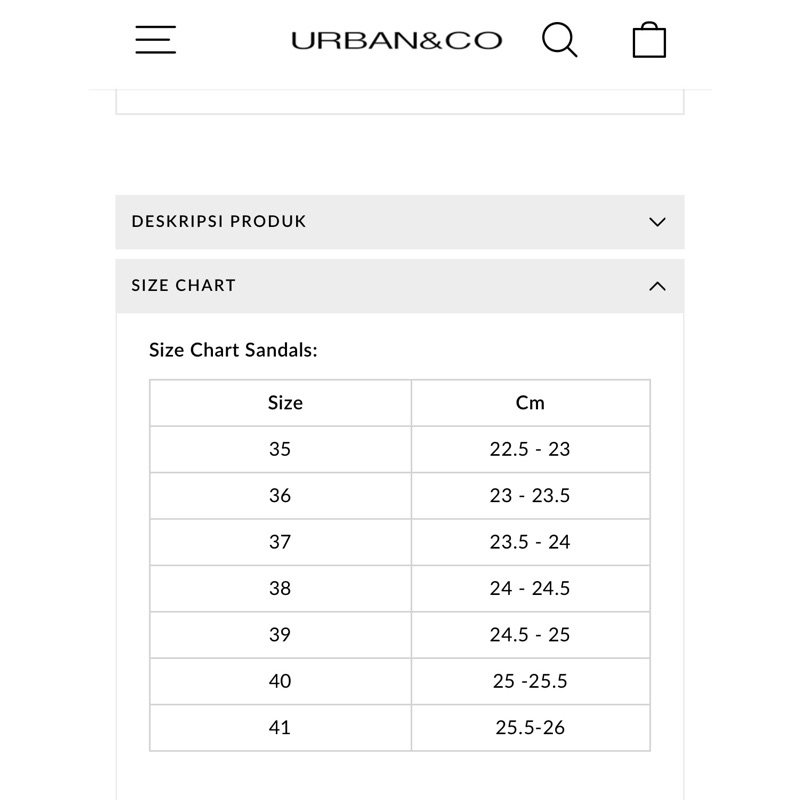Open the hamburger menu
Image resolution: width=800 pixels, height=800 pixels.
156,40
